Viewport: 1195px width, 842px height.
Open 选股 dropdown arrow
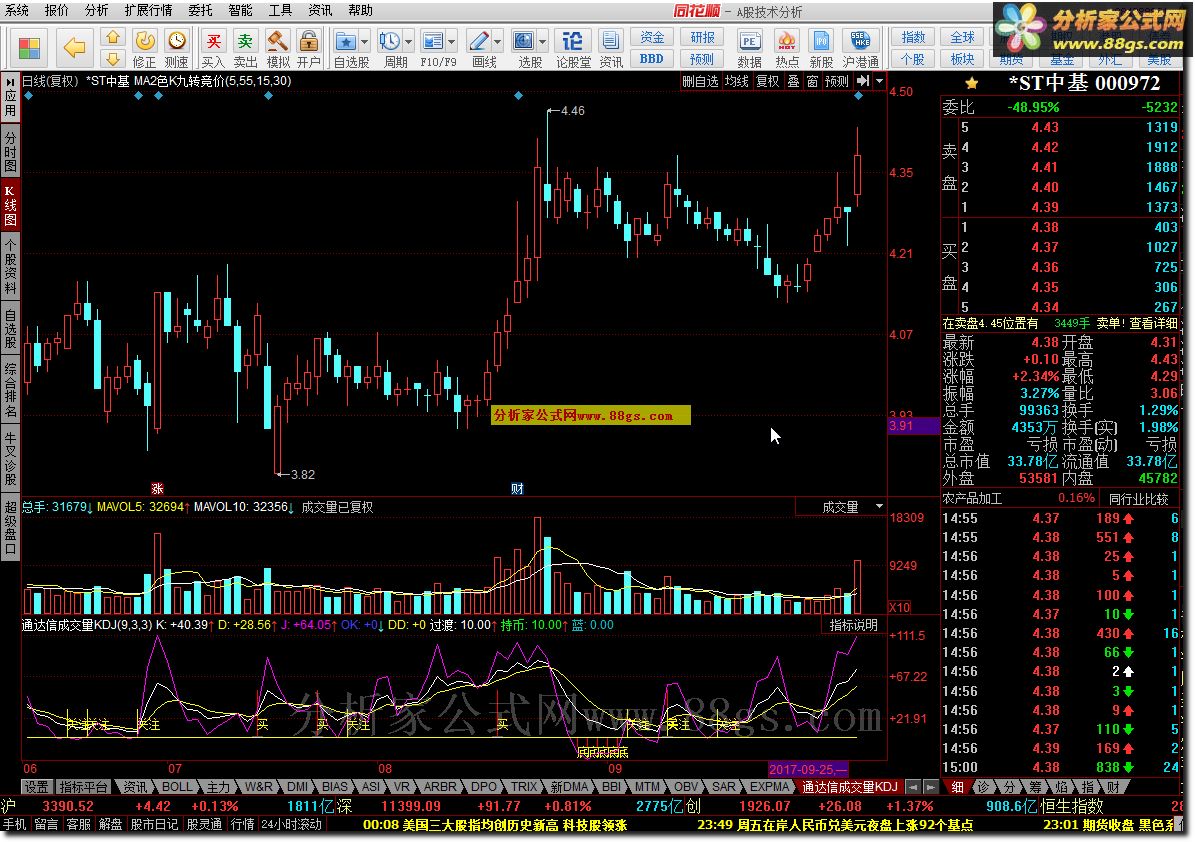(543, 41)
